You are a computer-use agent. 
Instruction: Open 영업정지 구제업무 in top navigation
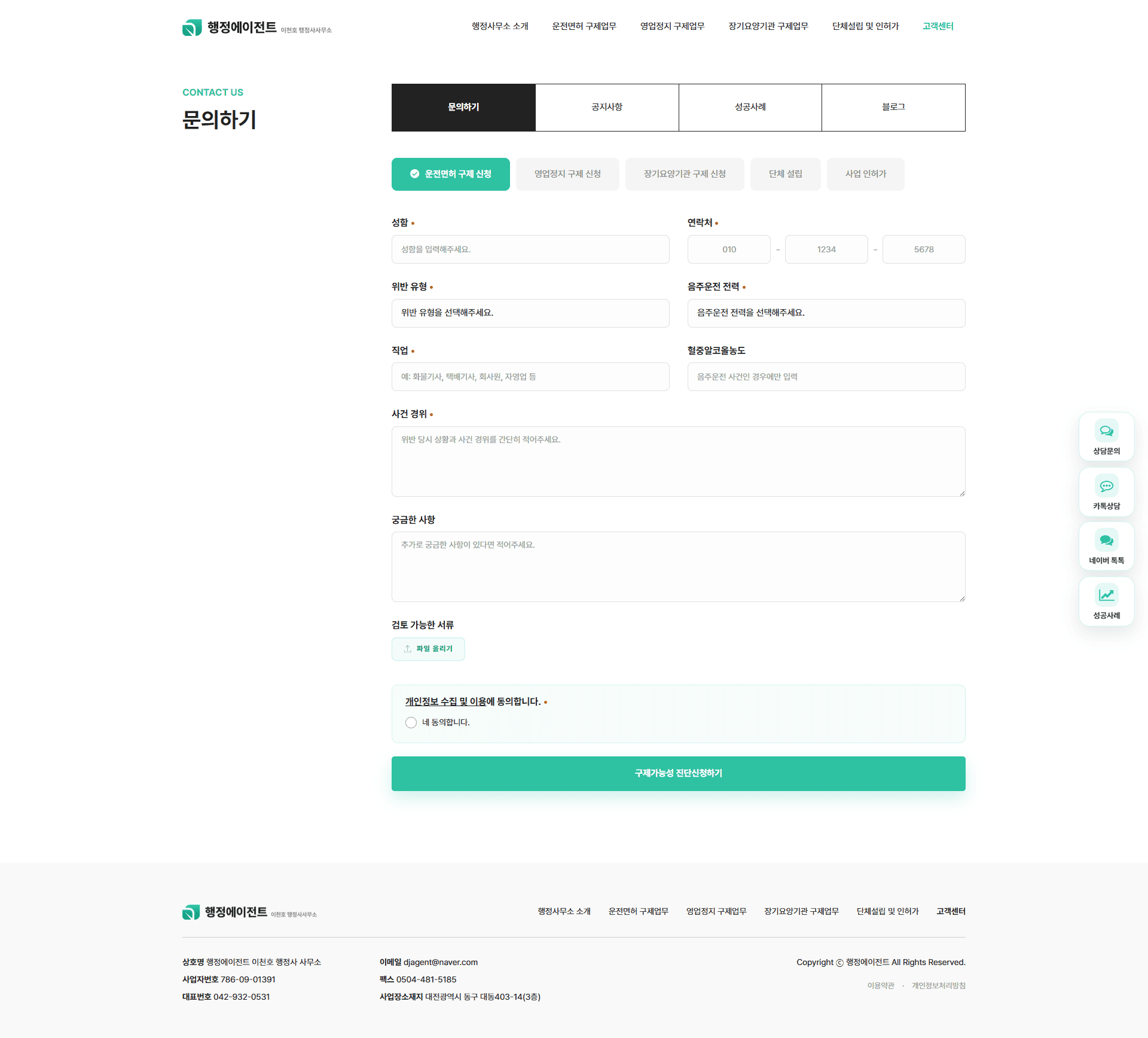point(672,26)
